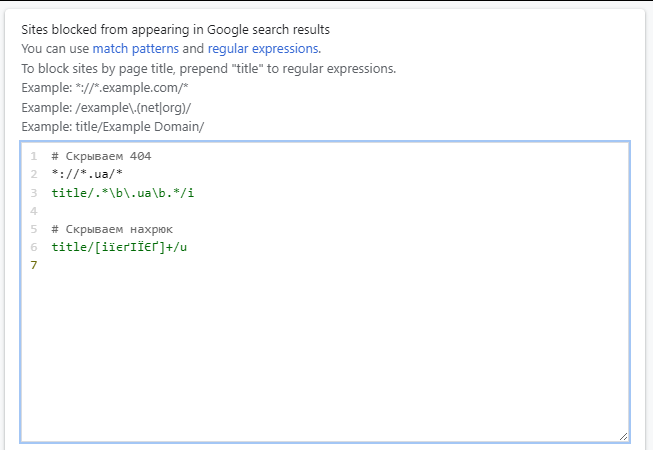653x450 pixels.
Task: Place cursor in the title/[…]+/u rule
Action: 119,247
